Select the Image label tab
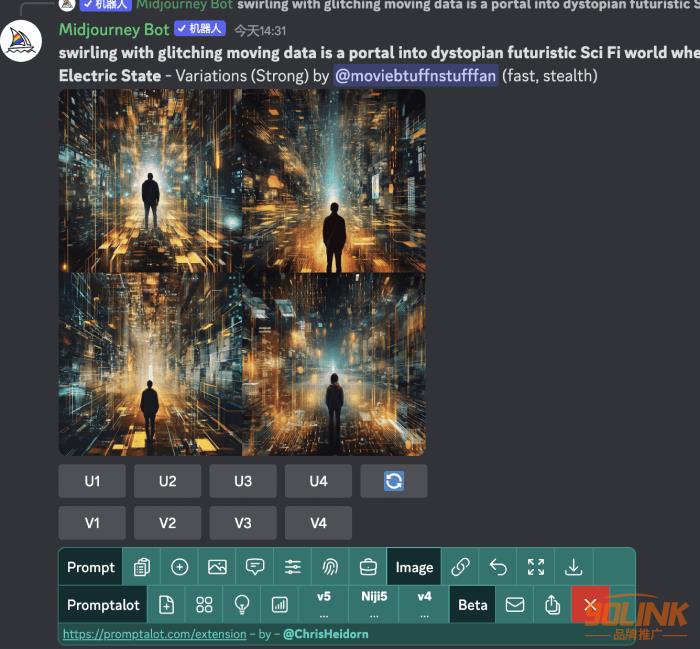 pos(414,567)
